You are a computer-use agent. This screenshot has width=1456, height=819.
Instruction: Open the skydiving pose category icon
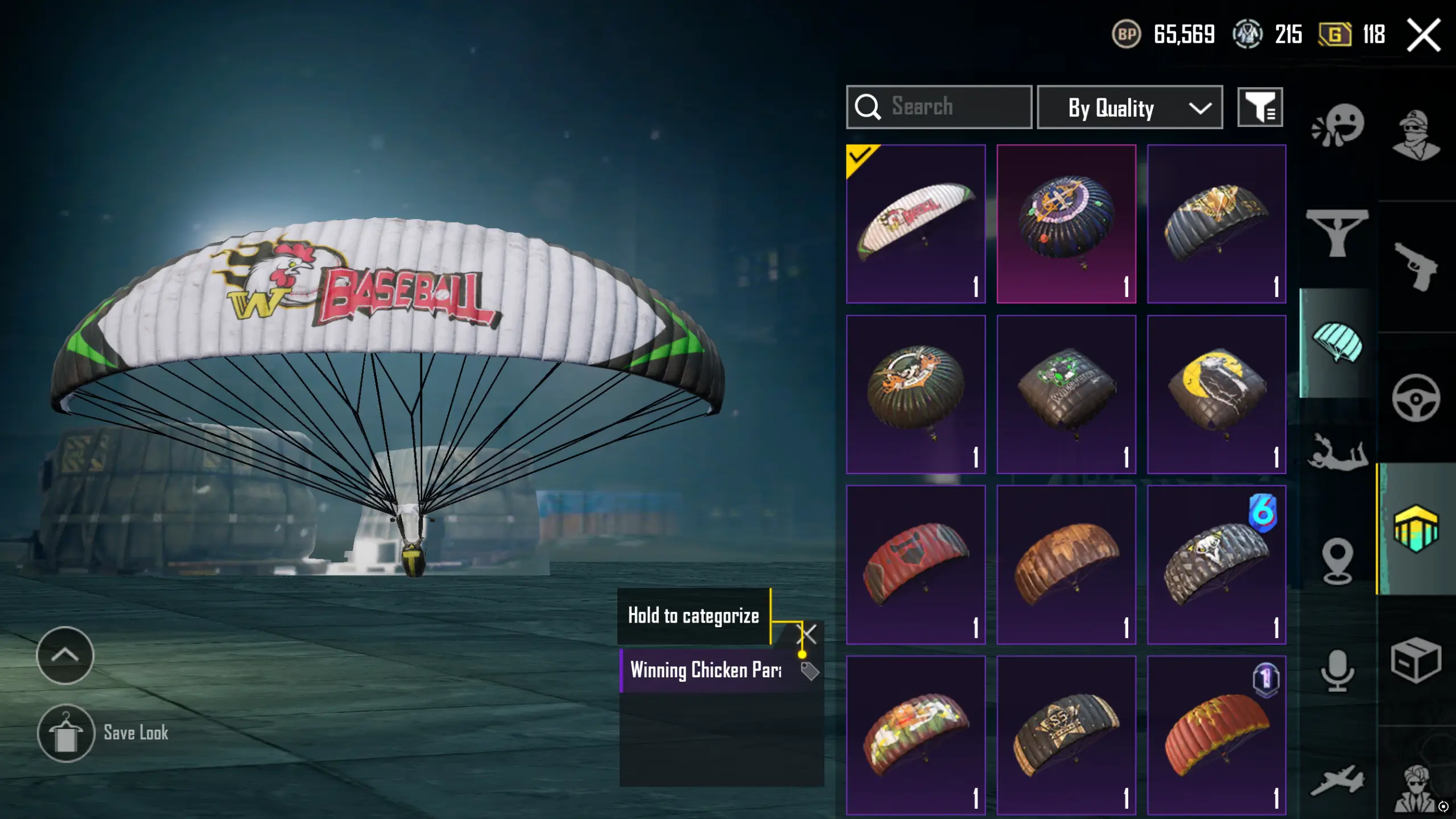[1337, 452]
